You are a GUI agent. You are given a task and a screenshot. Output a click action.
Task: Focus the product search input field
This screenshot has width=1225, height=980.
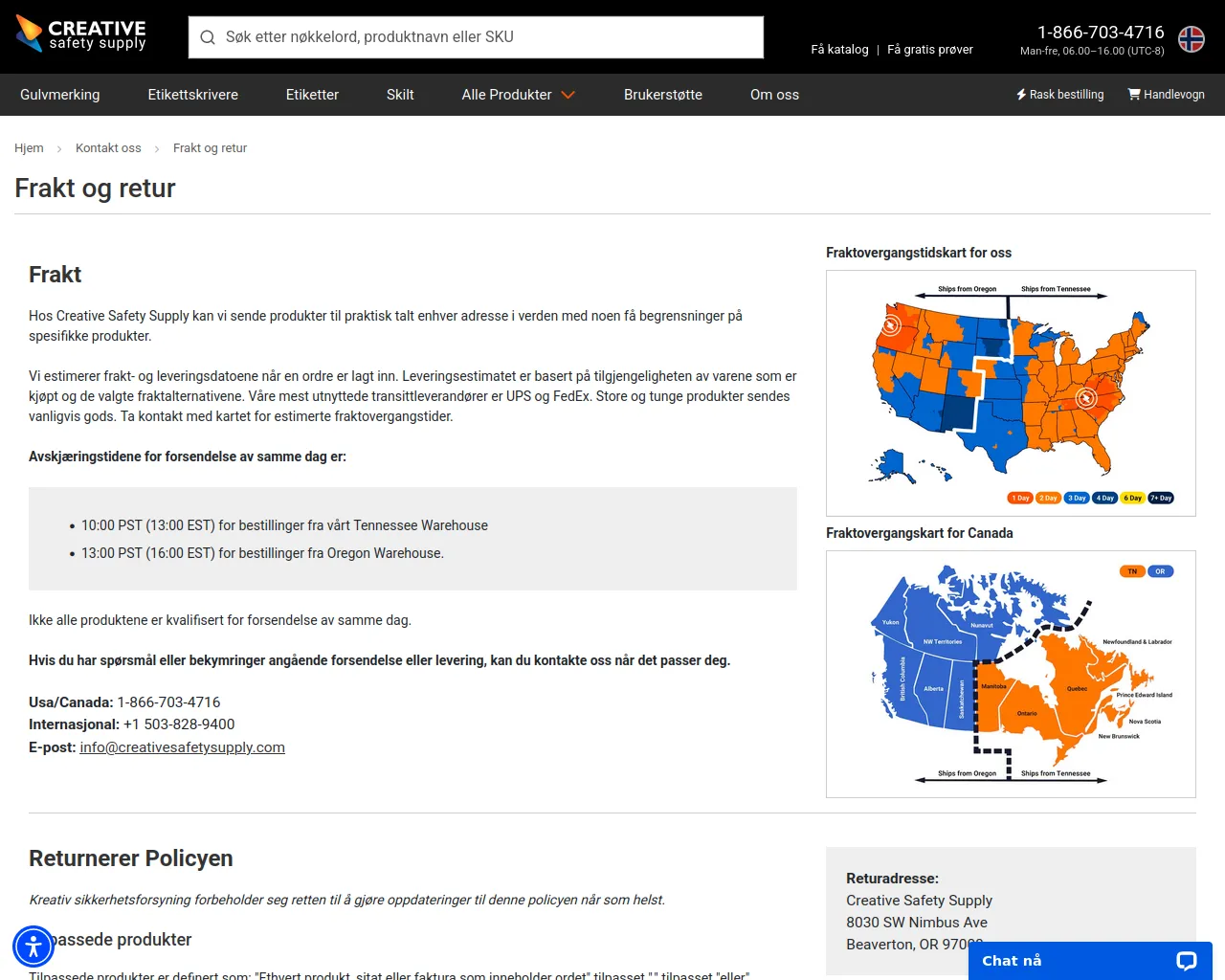(x=488, y=37)
